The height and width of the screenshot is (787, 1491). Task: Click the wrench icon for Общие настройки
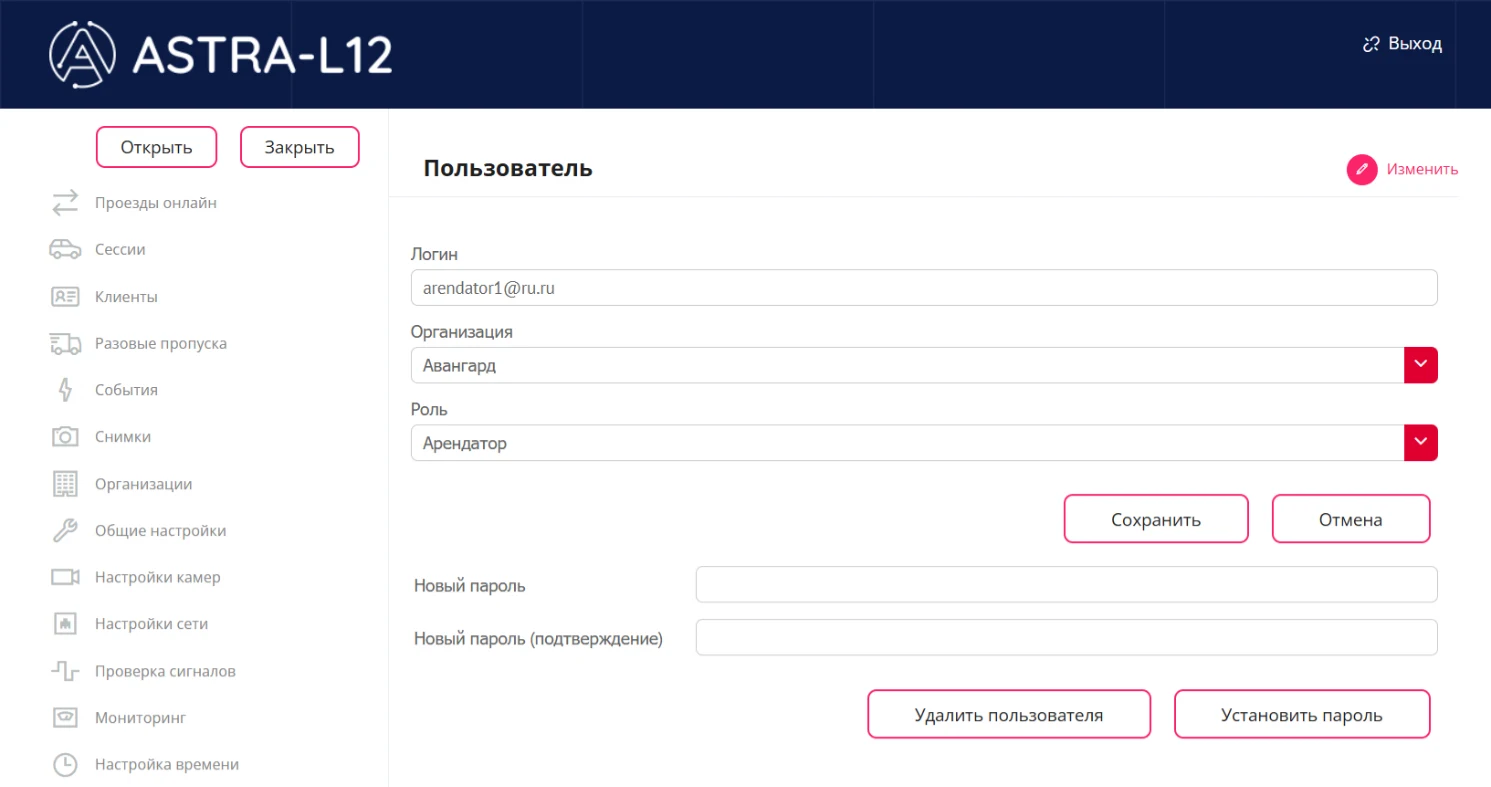coord(65,531)
